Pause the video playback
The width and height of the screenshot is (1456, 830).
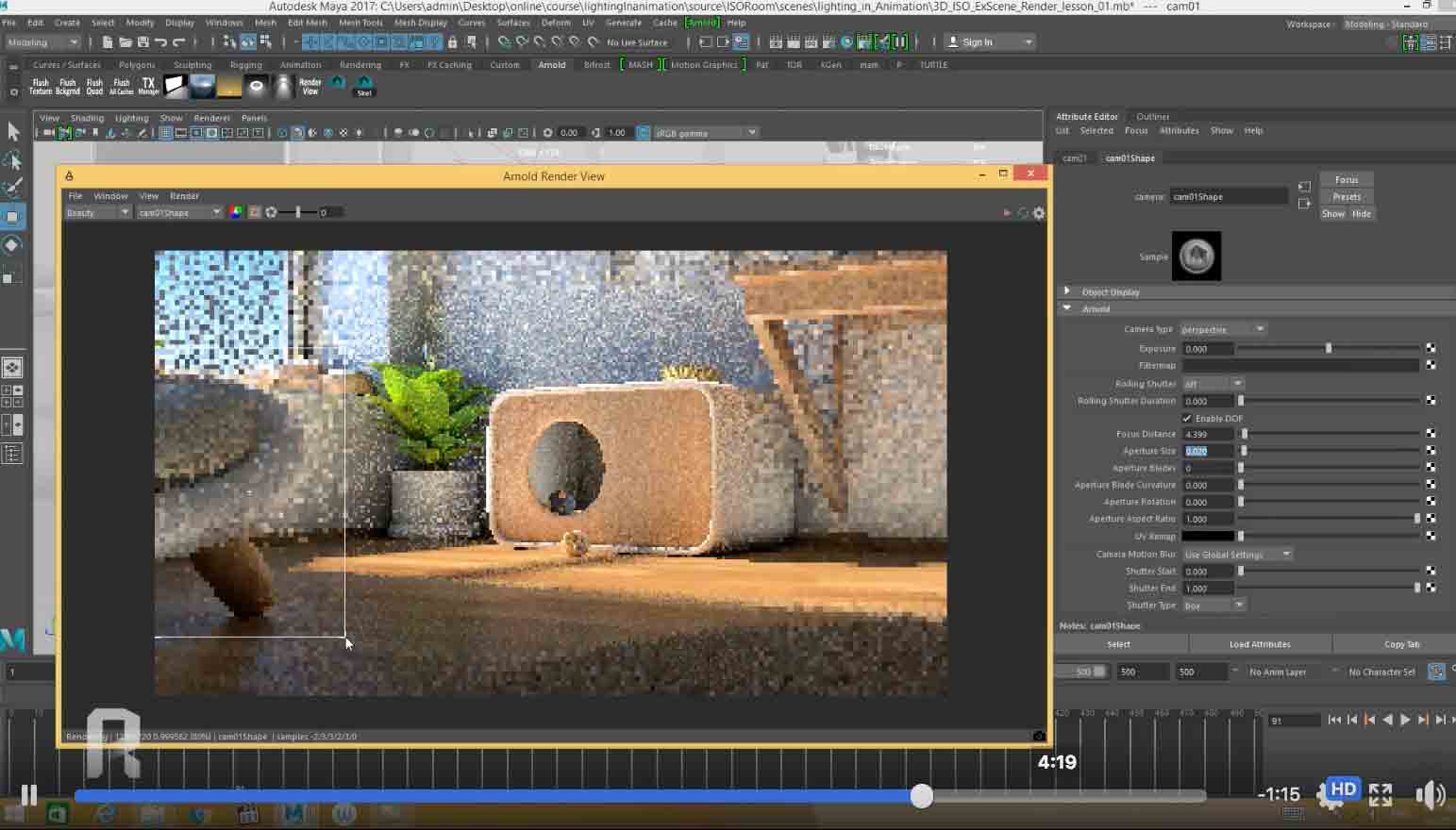[29, 795]
